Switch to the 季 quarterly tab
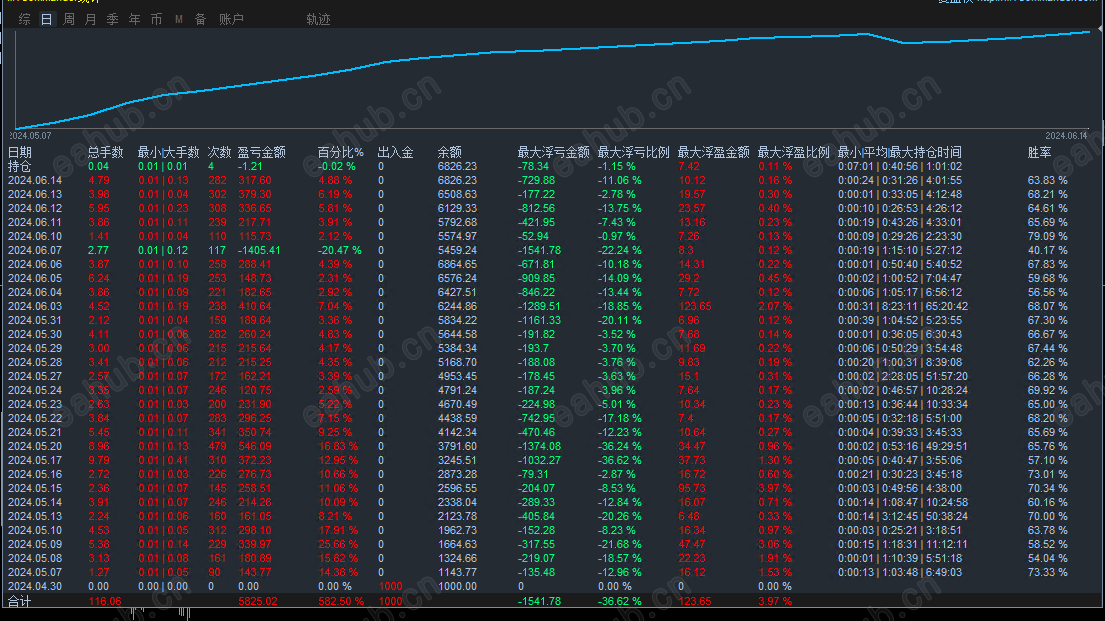The image size is (1105, 621). click(112, 20)
